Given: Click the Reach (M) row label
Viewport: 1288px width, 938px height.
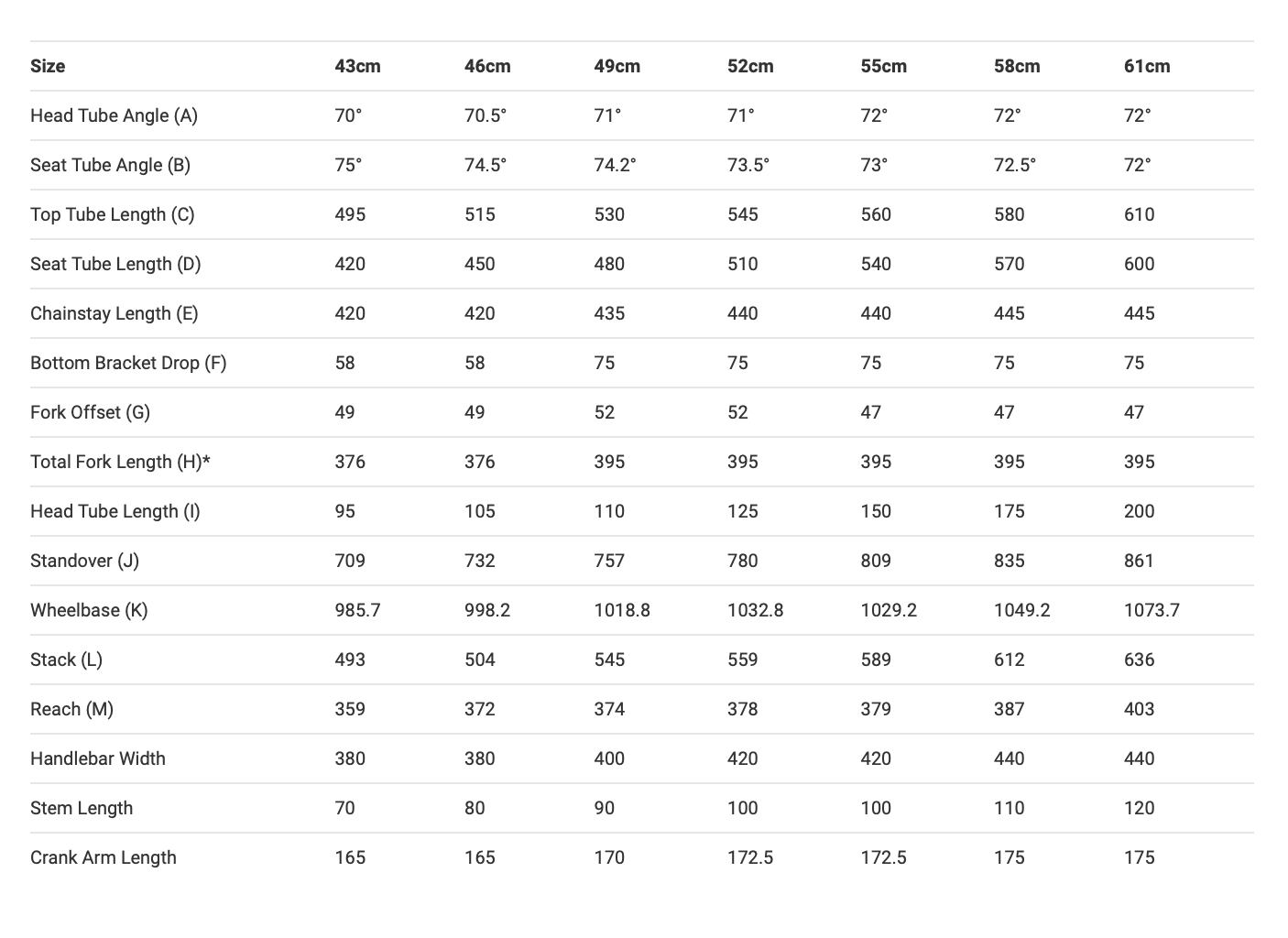Looking at the screenshot, I should (x=71, y=709).
